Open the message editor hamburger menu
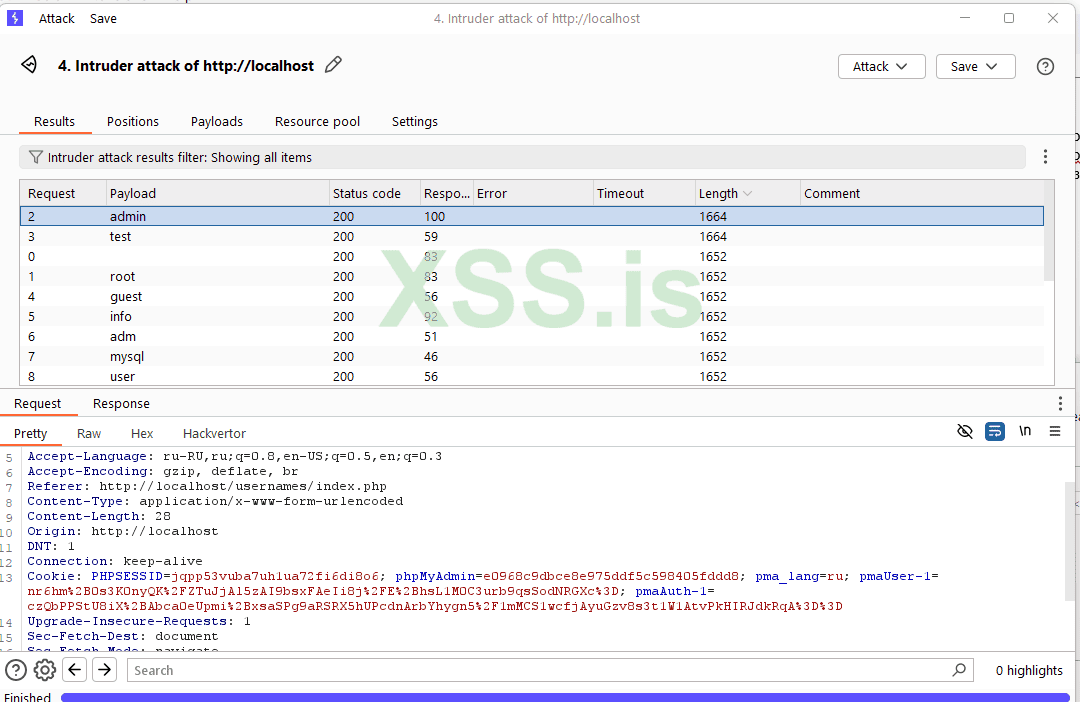Image resolution: width=1080 pixels, height=702 pixels. [1054, 432]
